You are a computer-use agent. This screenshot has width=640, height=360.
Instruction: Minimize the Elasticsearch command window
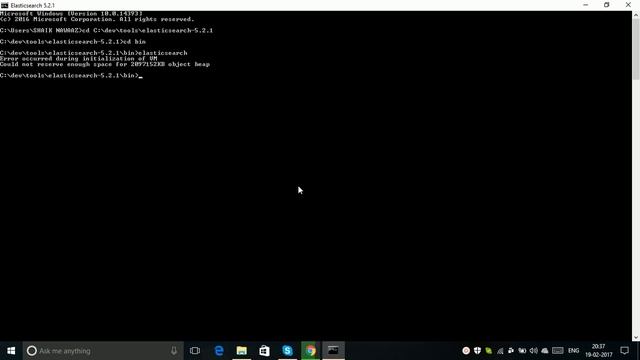(586, 5)
